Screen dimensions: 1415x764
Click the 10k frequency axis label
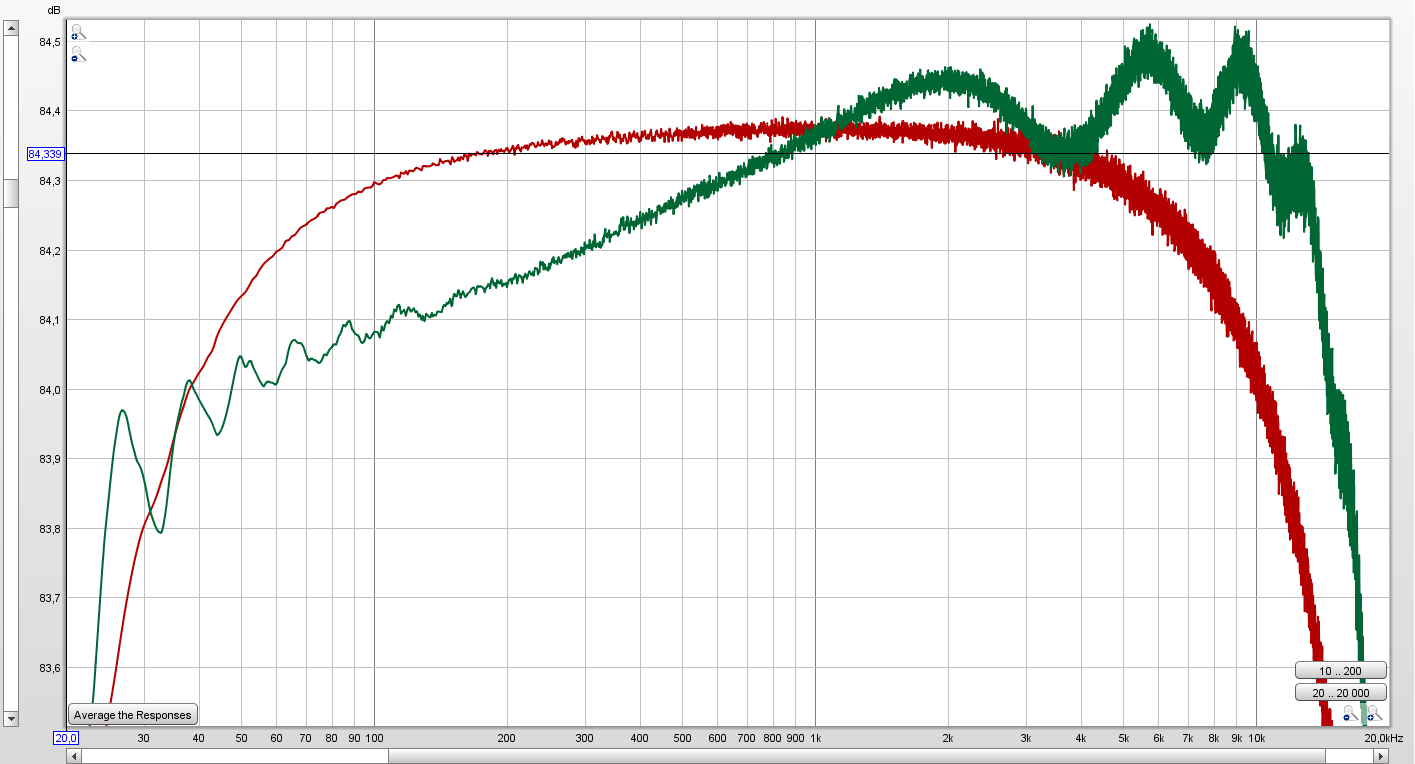coord(1256,738)
